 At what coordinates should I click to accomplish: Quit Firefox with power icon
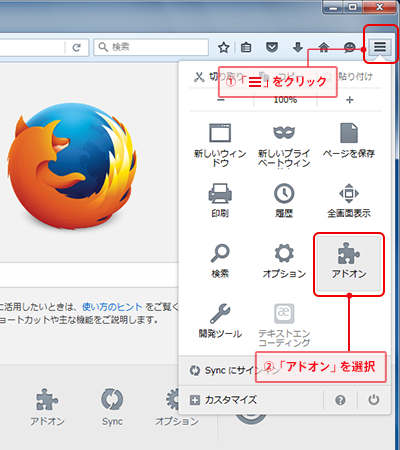pos(374,400)
